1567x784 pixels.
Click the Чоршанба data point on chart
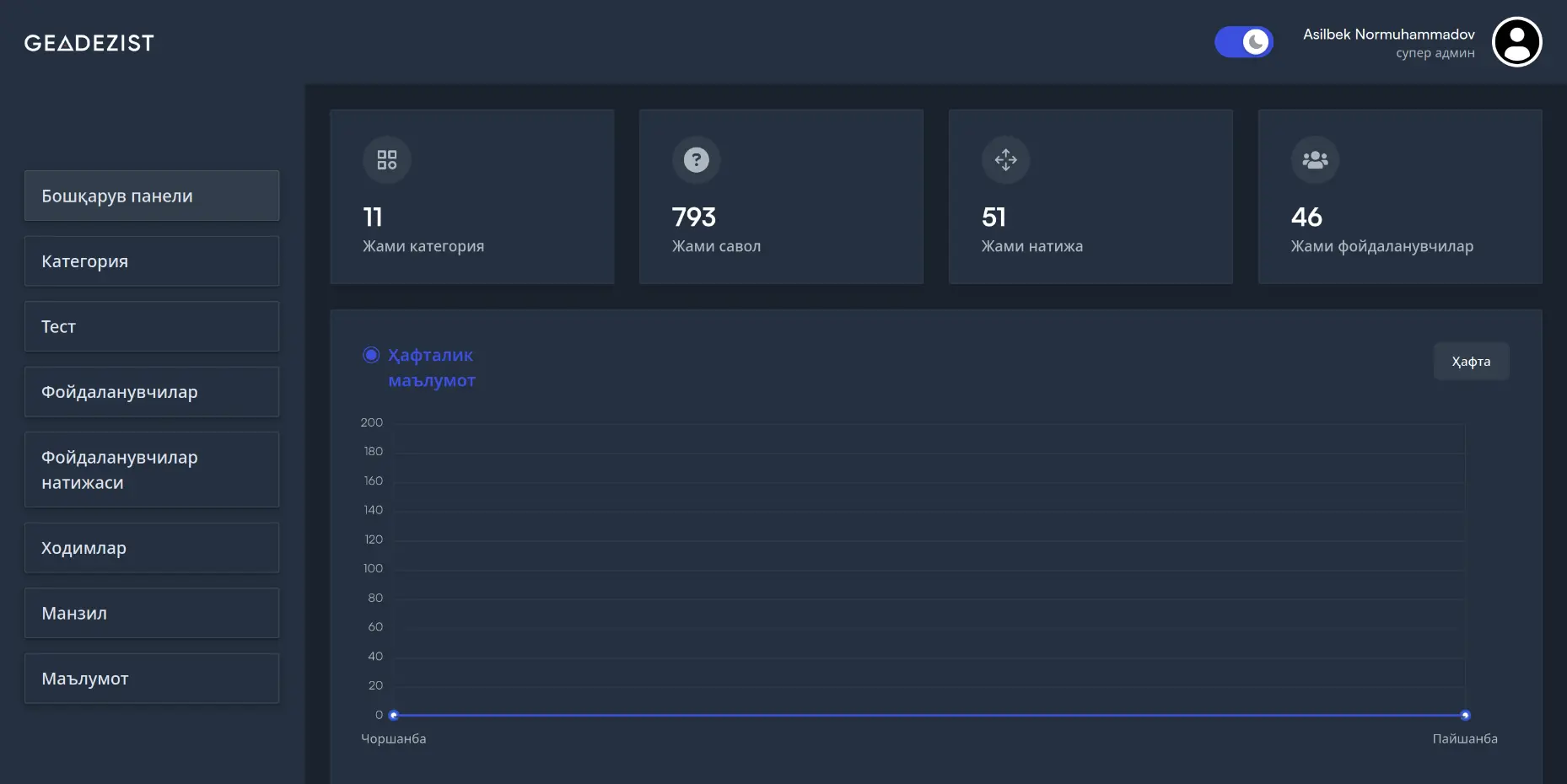[x=394, y=715]
